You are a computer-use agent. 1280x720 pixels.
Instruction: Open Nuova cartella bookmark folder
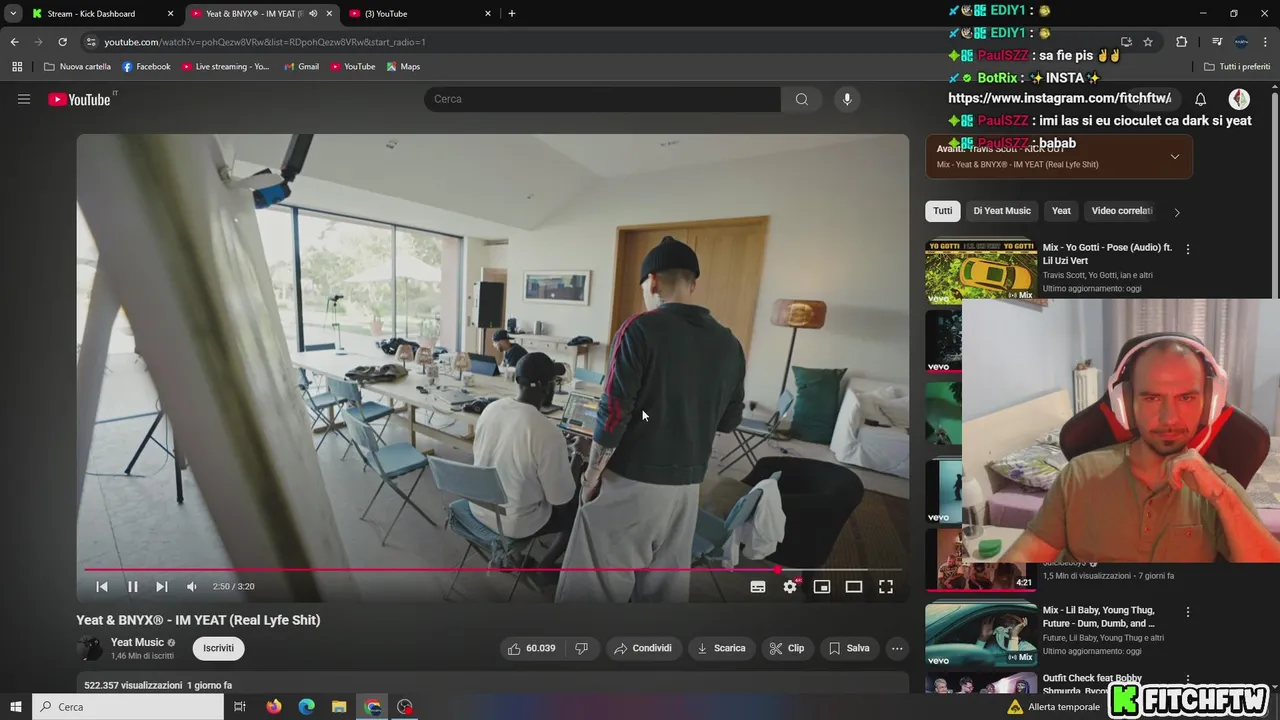tap(78, 67)
